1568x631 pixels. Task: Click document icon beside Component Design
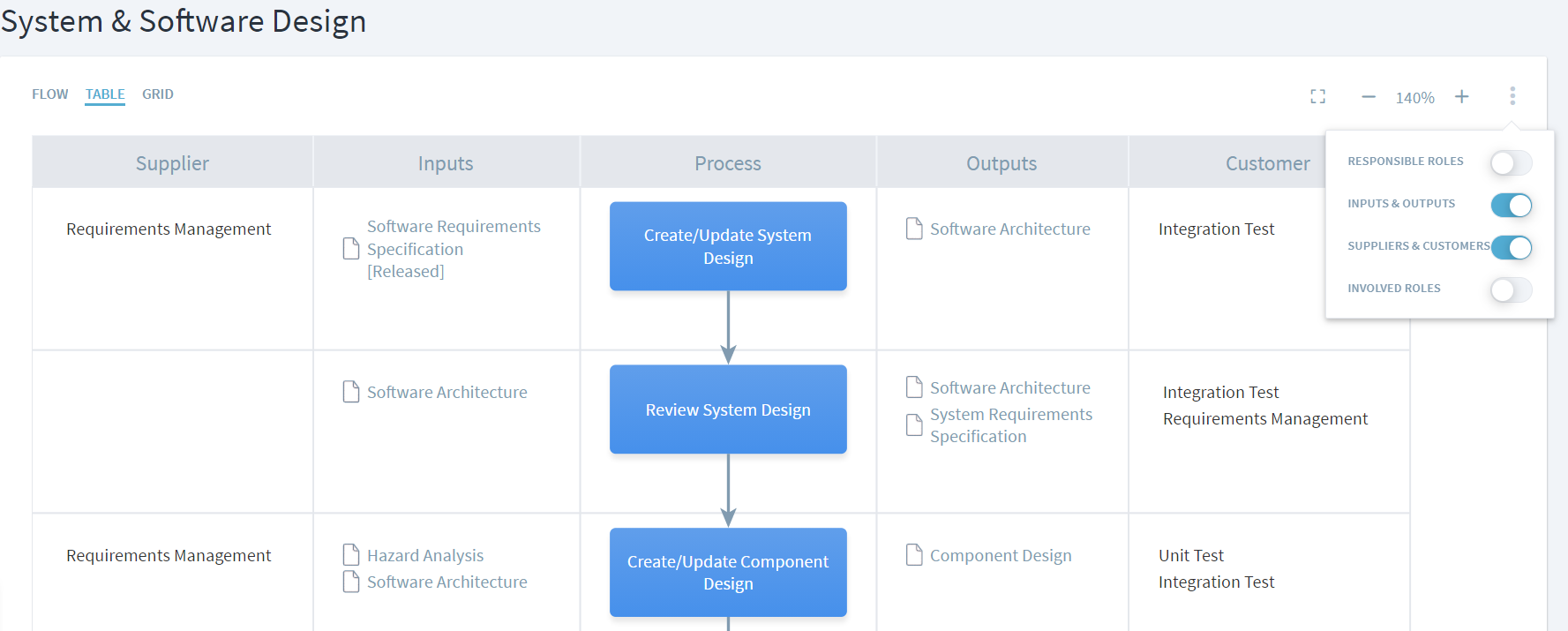[914, 555]
